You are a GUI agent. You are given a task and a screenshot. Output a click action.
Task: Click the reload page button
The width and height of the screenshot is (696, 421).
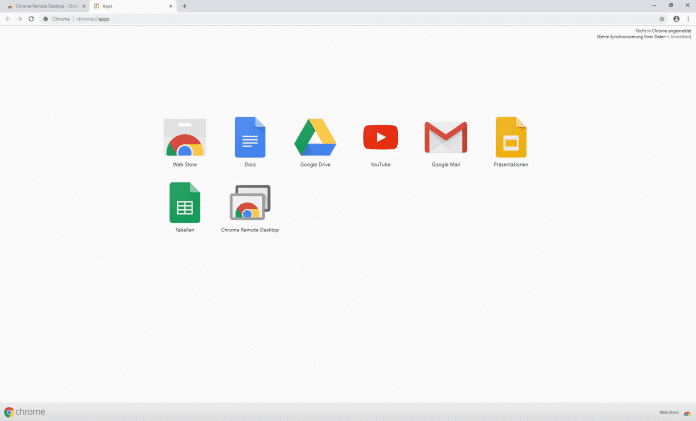click(31, 19)
